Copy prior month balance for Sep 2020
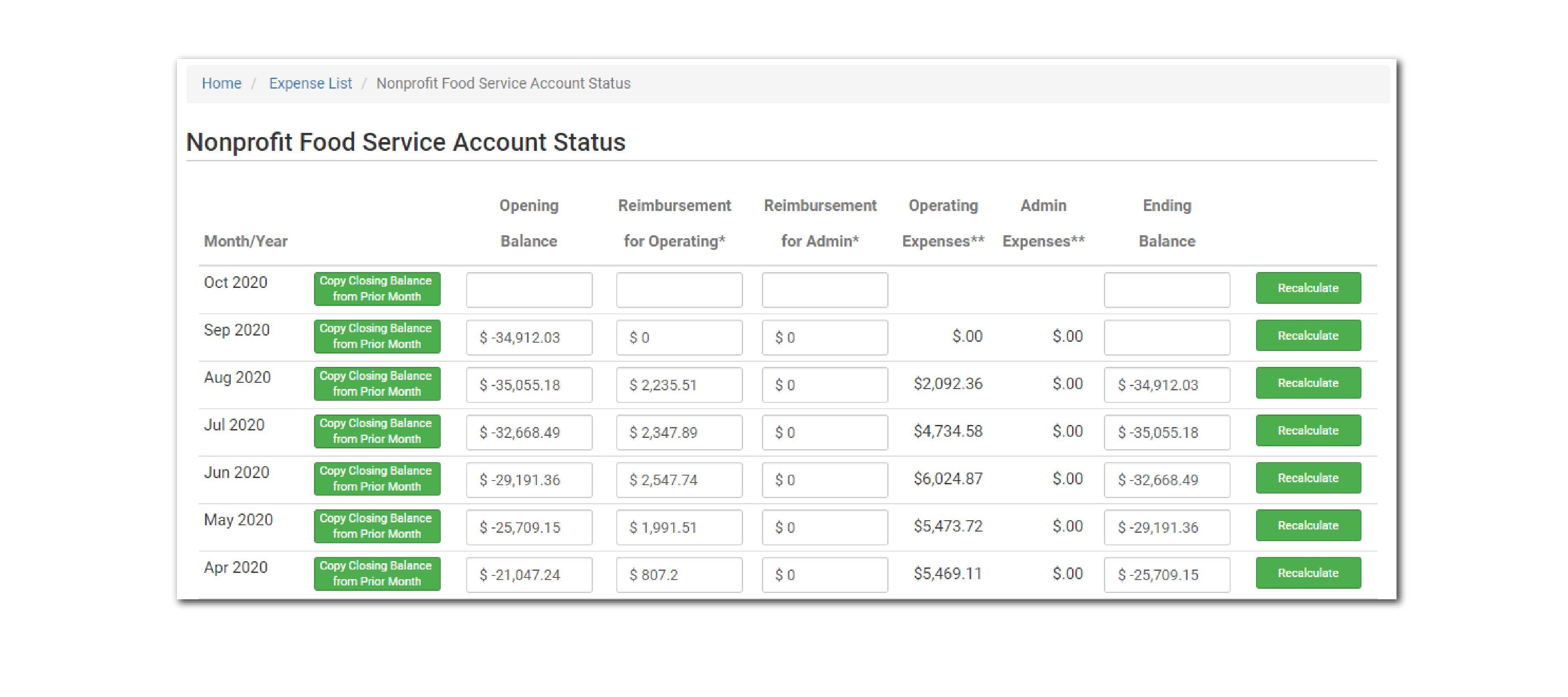1568x697 pixels. (x=377, y=336)
